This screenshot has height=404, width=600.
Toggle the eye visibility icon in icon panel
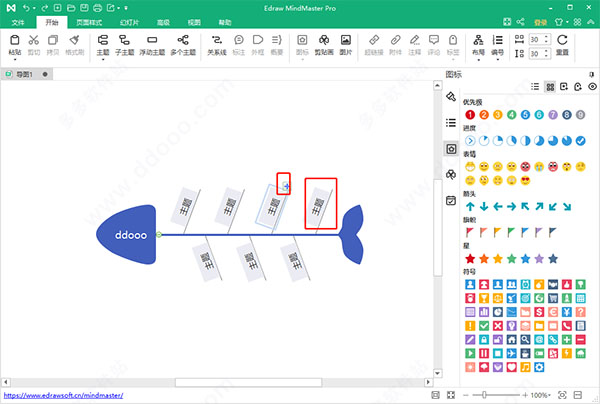pos(592,87)
